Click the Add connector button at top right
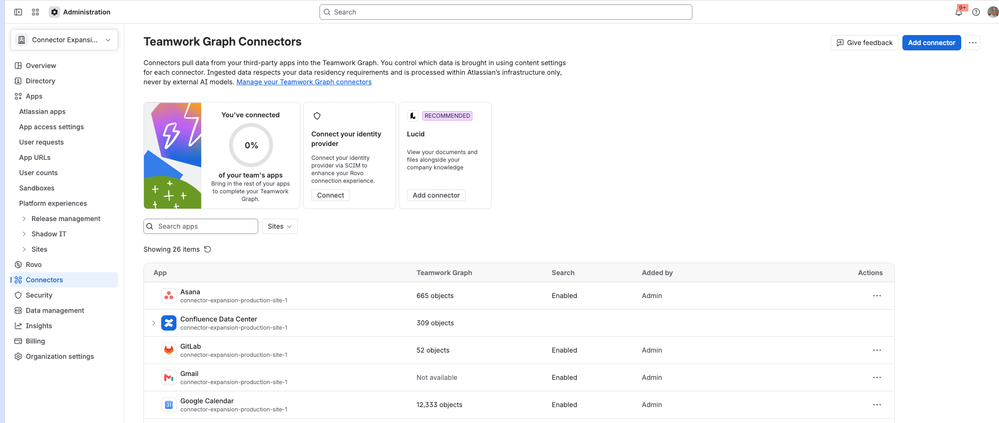 coord(931,43)
